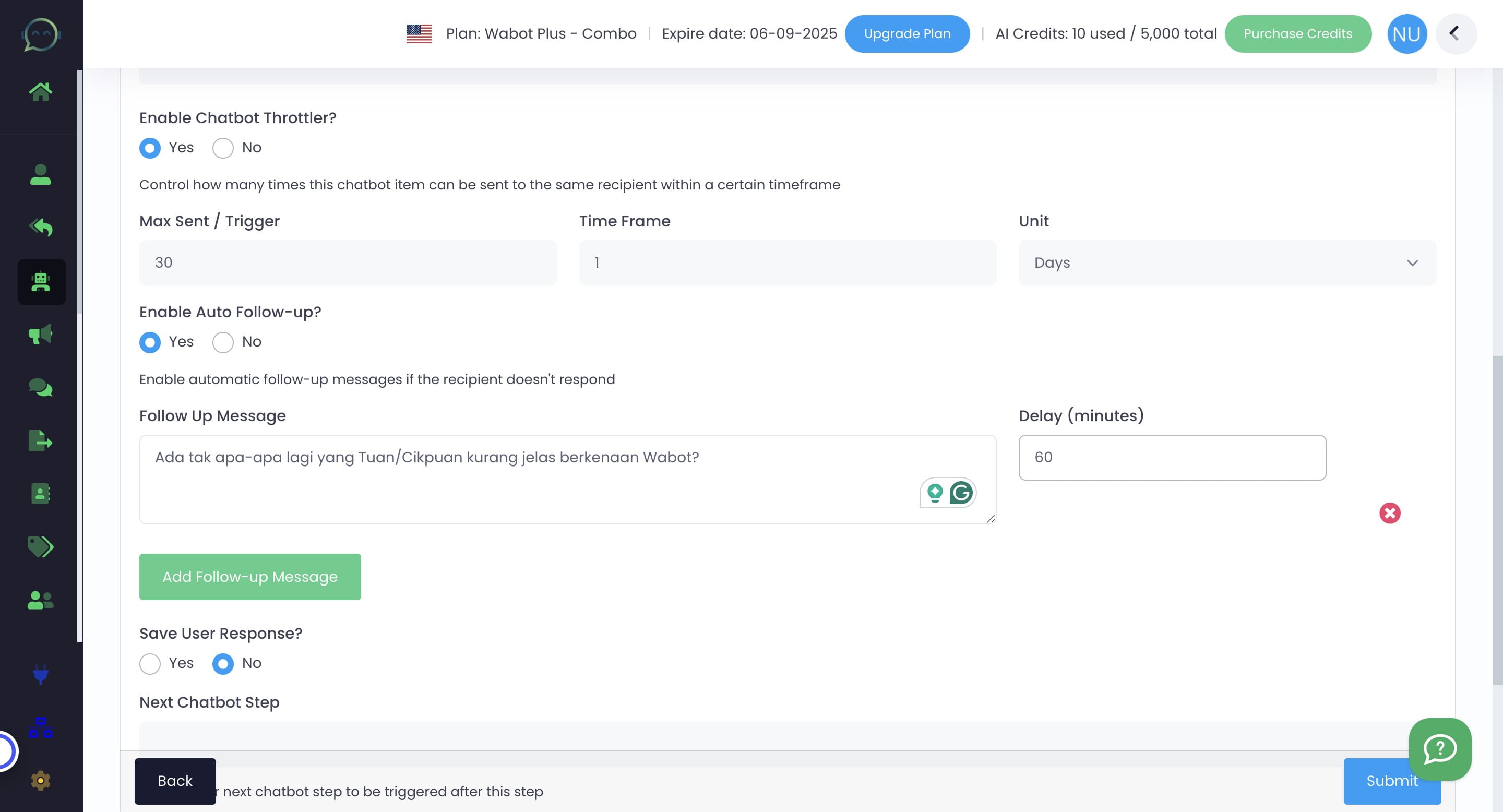The width and height of the screenshot is (1503, 812).
Task: Open the Settings gear icon in sidebar
Action: (x=40, y=780)
